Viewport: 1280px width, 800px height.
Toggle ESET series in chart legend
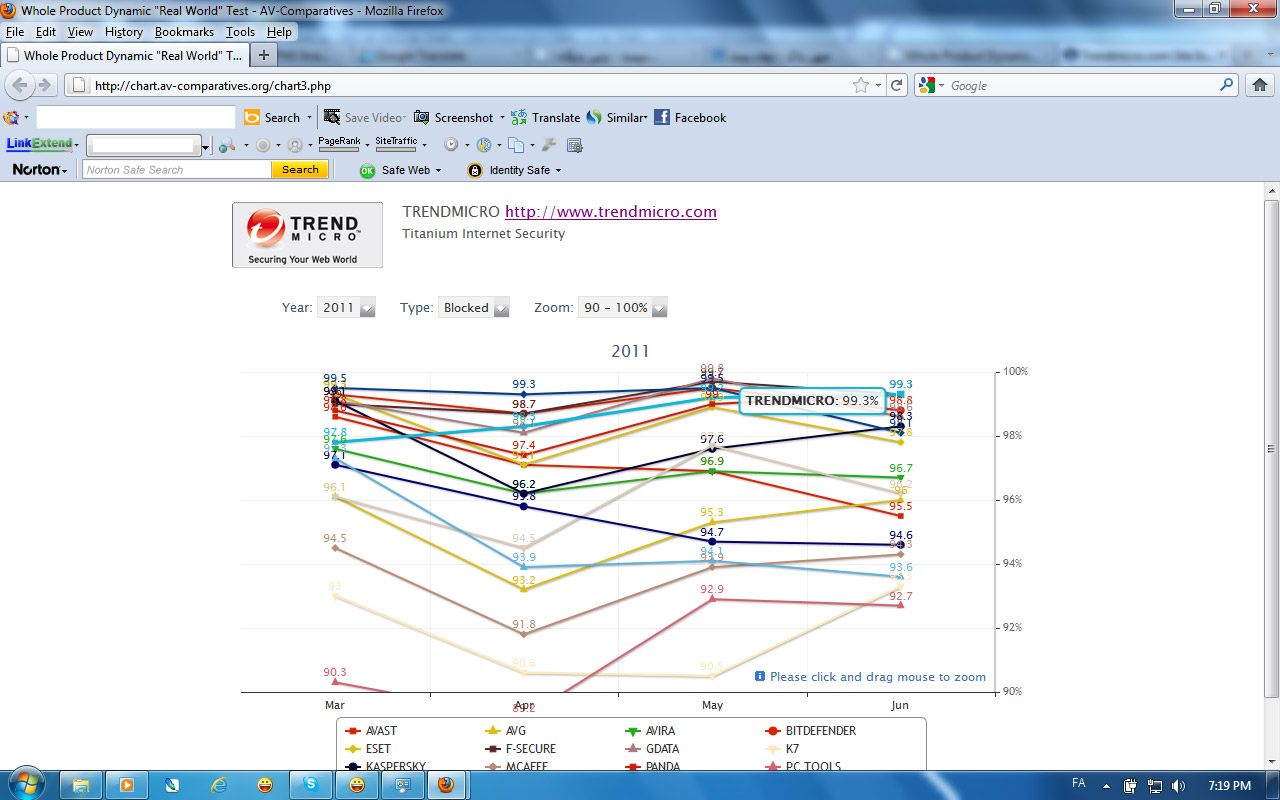click(368, 749)
